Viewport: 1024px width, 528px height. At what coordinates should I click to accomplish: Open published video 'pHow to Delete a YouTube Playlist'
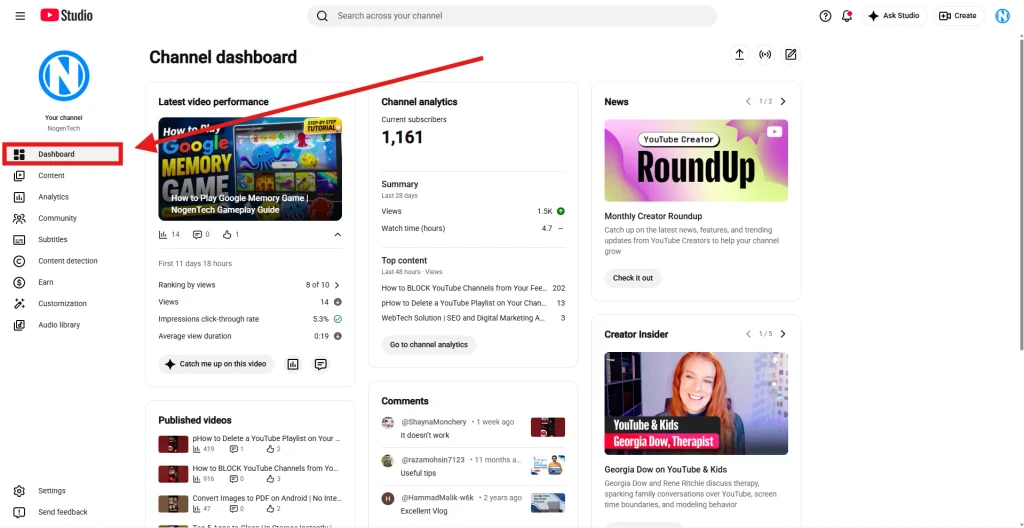pos(250,444)
